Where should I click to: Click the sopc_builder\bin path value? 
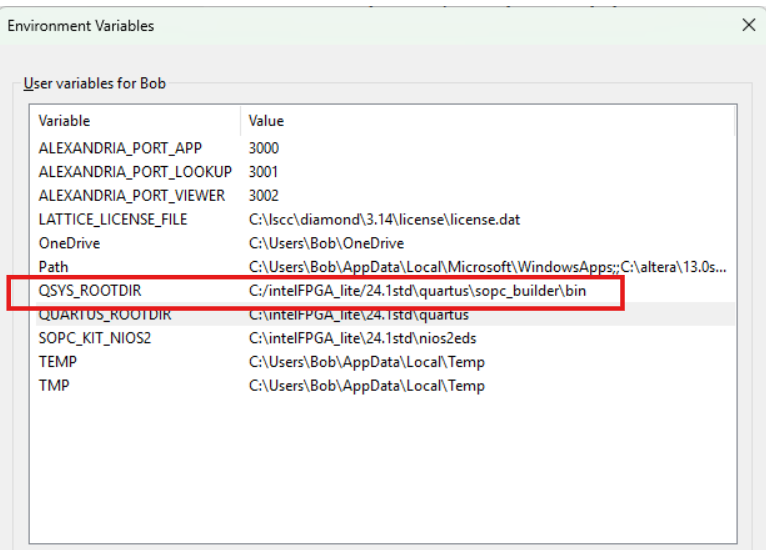pyautogui.click(x=424, y=291)
